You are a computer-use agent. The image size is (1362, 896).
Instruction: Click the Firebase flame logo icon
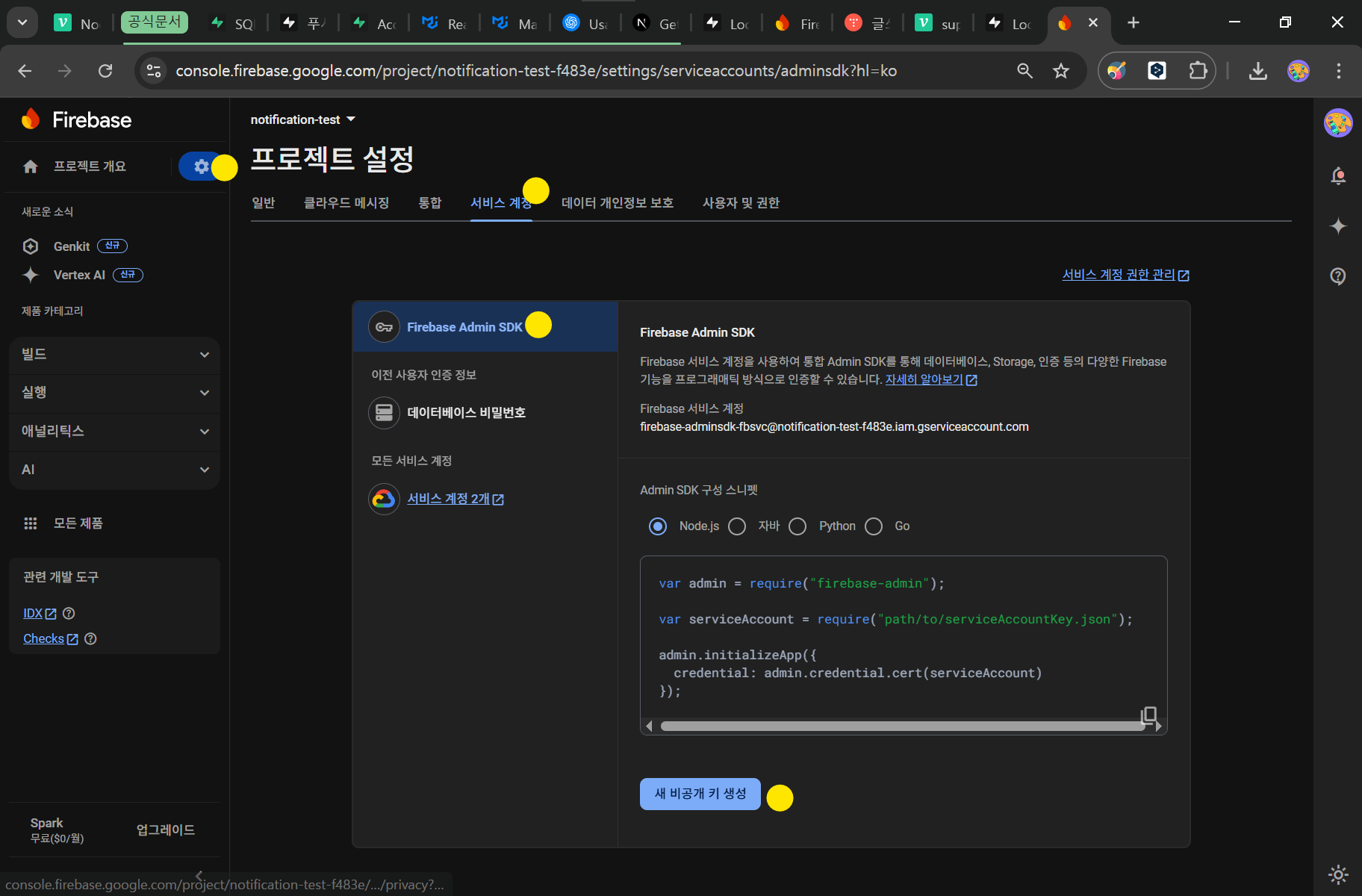pos(31,119)
